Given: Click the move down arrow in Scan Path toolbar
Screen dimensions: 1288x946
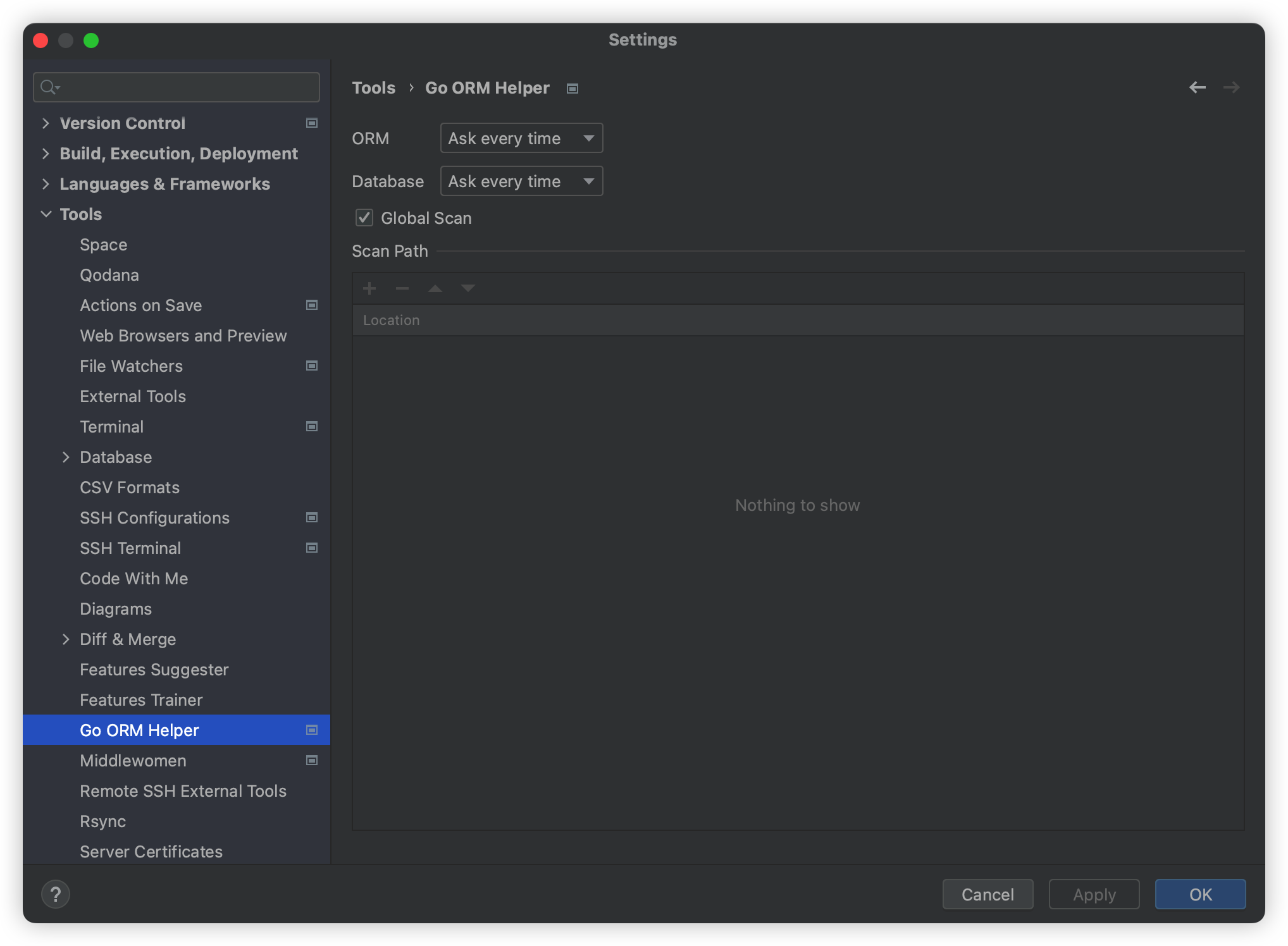Looking at the screenshot, I should pos(468,288).
